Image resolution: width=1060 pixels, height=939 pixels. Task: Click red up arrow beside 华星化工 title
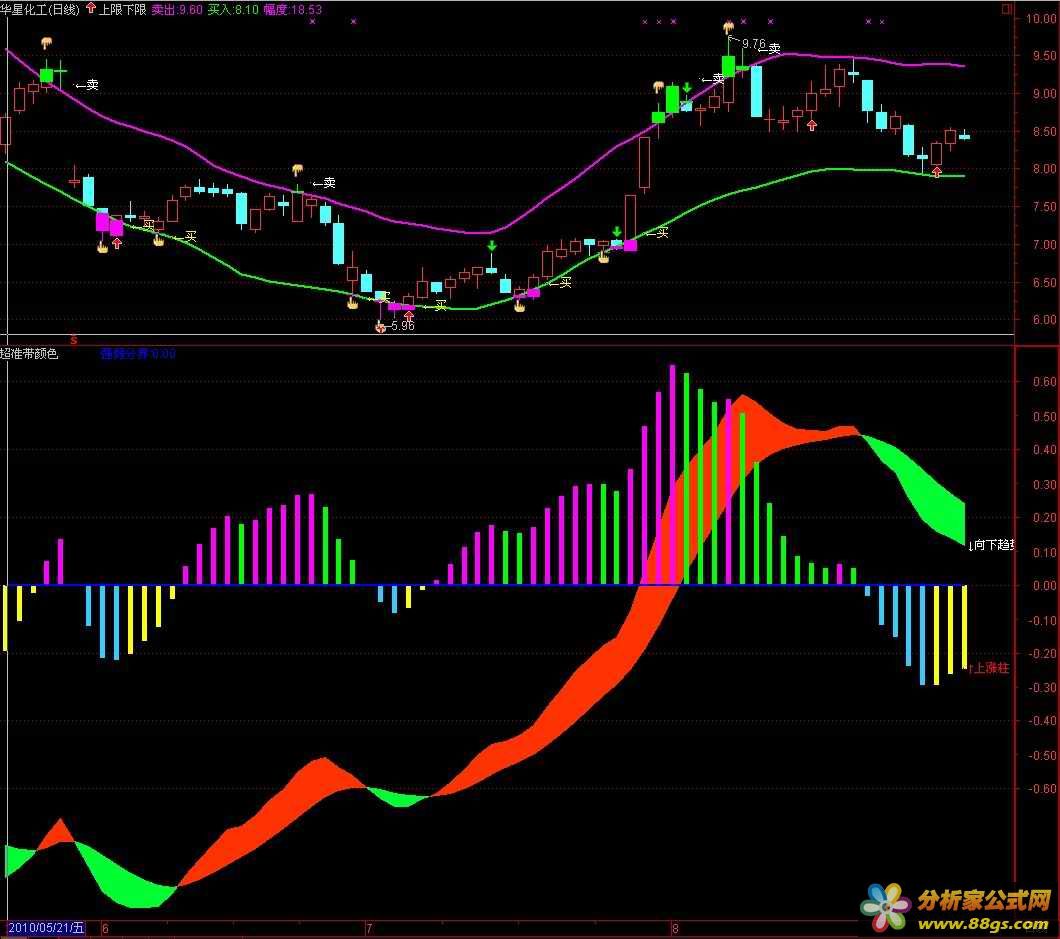[x=91, y=9]
